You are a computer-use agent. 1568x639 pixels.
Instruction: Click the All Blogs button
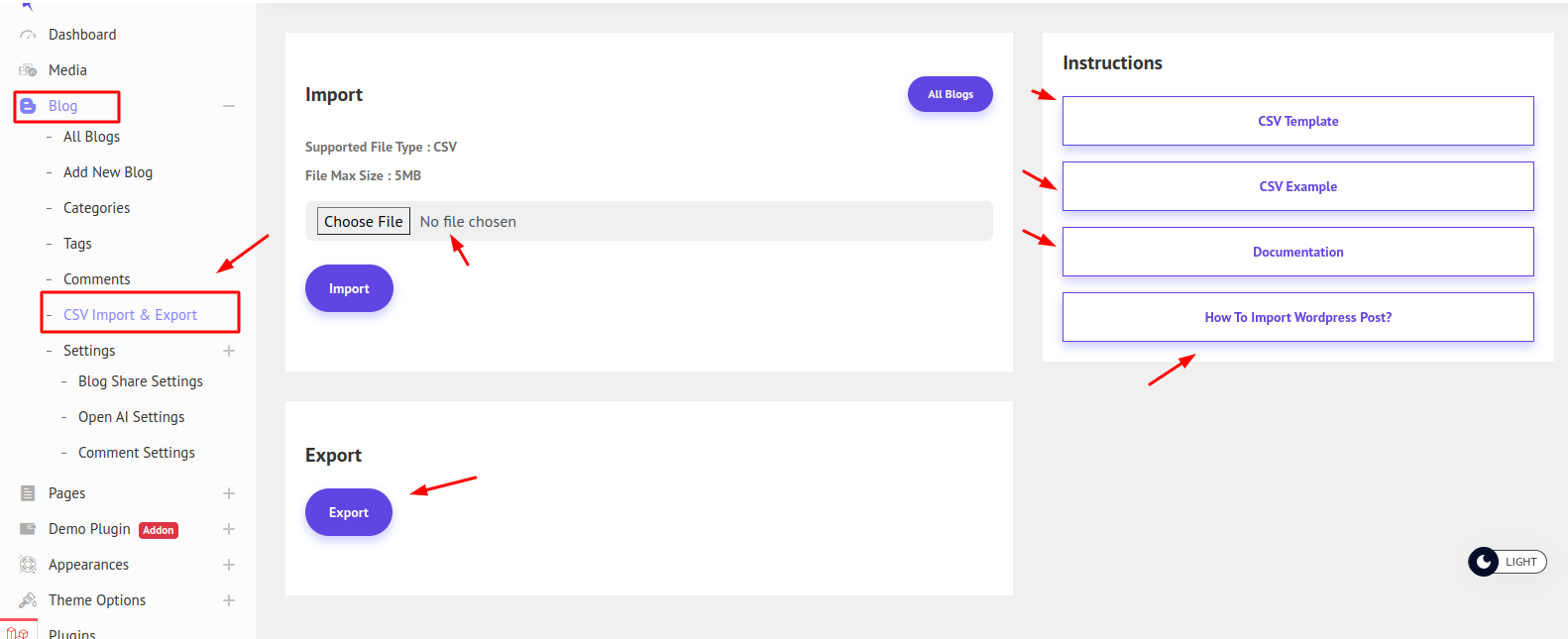coord(950,94)
